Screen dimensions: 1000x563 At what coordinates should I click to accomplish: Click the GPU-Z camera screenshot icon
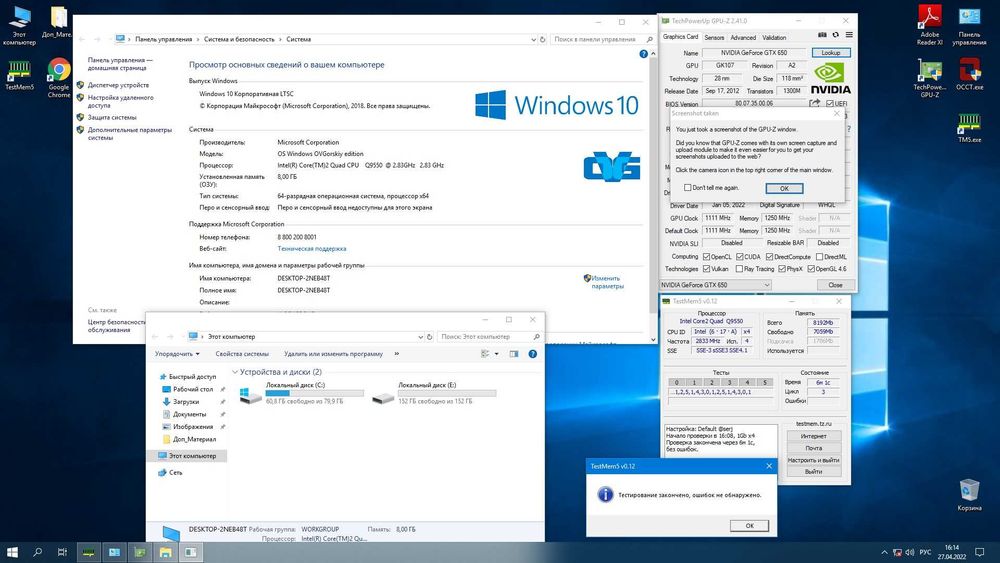[822, 35]
